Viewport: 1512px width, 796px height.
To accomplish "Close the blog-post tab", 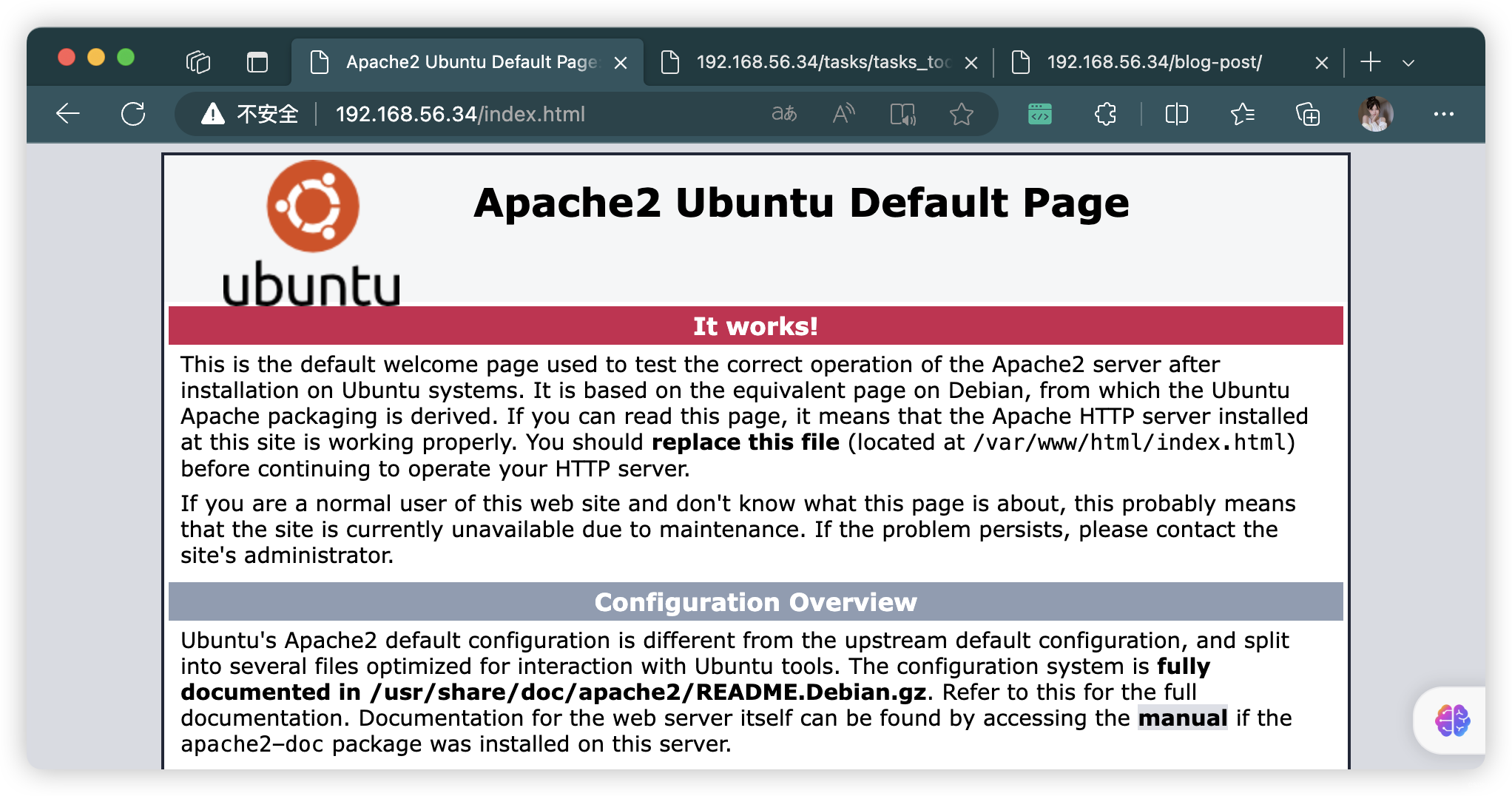I will point(1322,63).
